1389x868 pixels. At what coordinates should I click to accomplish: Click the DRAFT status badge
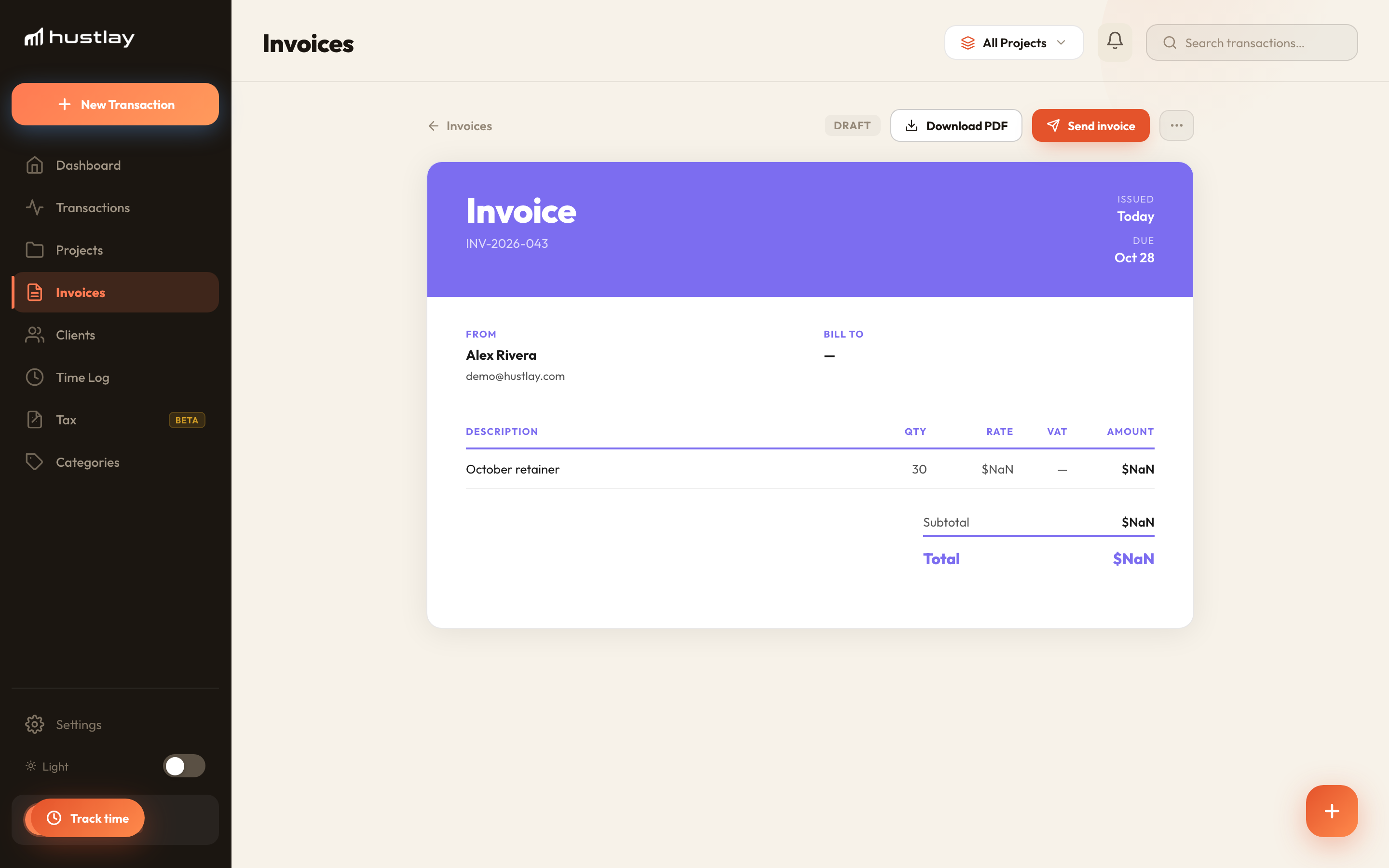(x=852, y=126)
